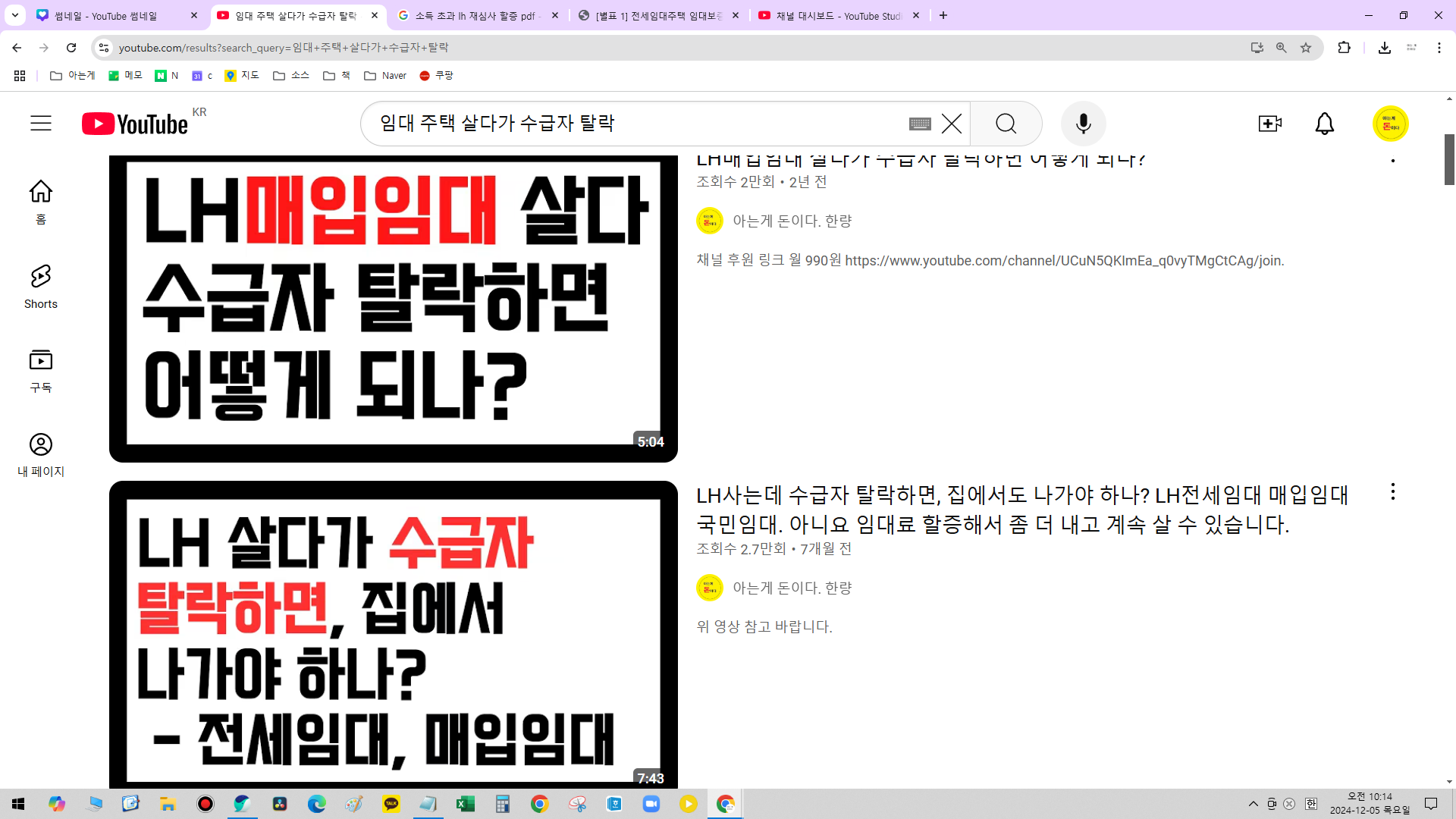
Task: Click the browser address bar URL
Action: pyautogui.click(x=284, y=48)
